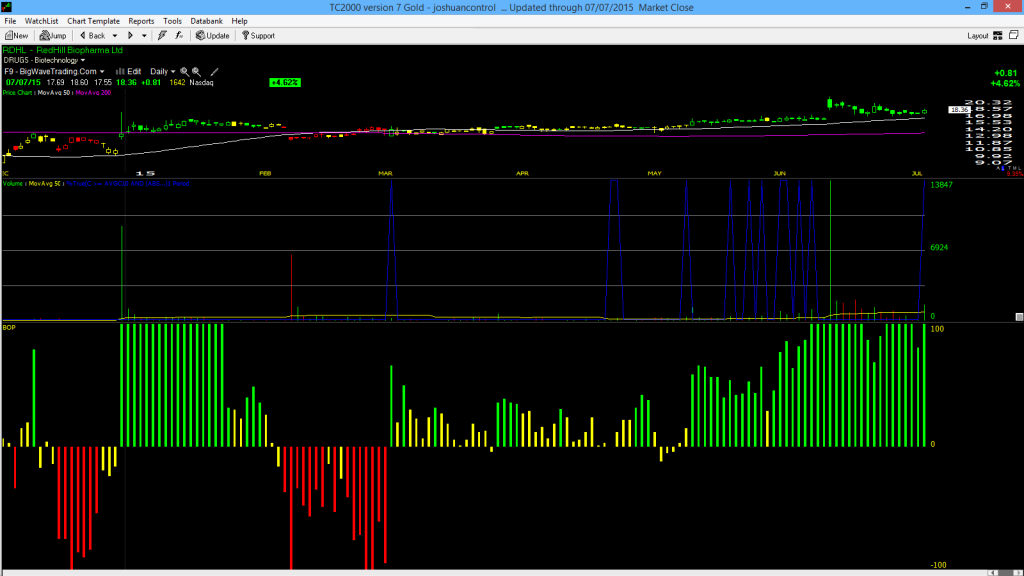This screenshot has height=576, width=1024.
Task: Change the Daily time frame dropdown
Action: coord(163,72)
